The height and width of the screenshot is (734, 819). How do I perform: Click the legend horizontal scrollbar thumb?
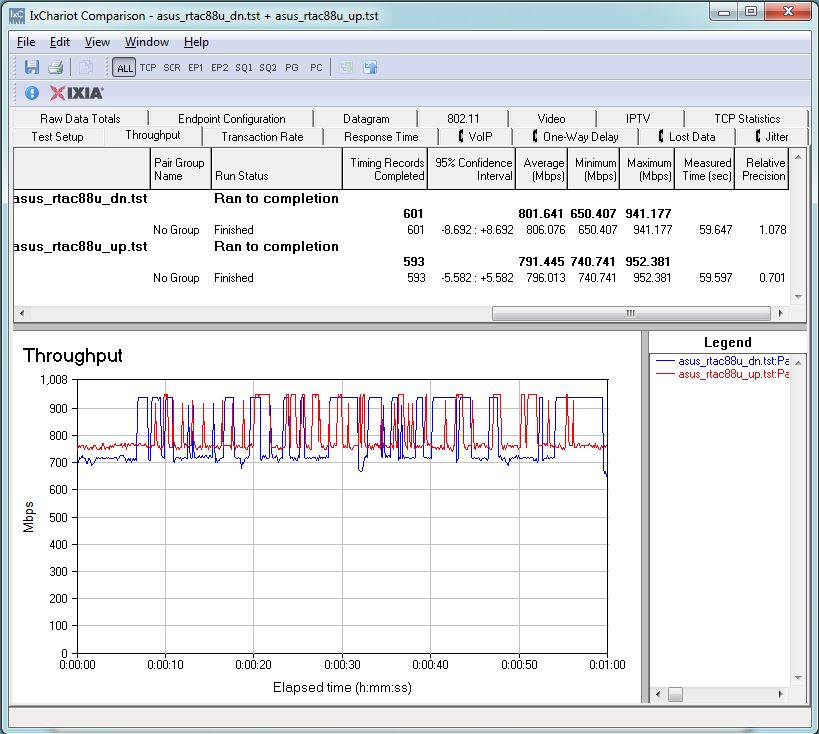(675, 694)
